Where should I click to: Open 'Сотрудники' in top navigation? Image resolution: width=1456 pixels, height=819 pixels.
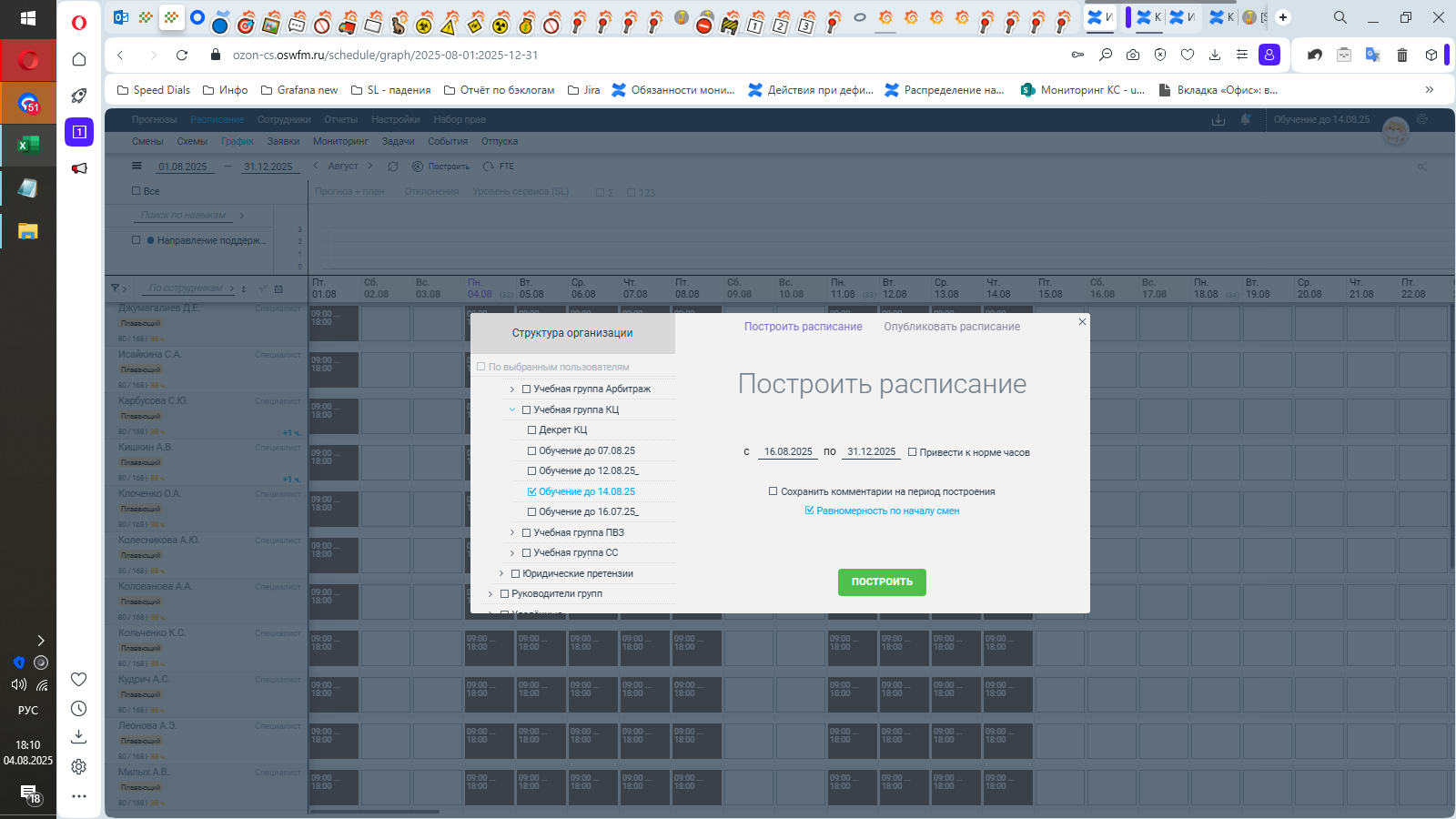[284, 119]
